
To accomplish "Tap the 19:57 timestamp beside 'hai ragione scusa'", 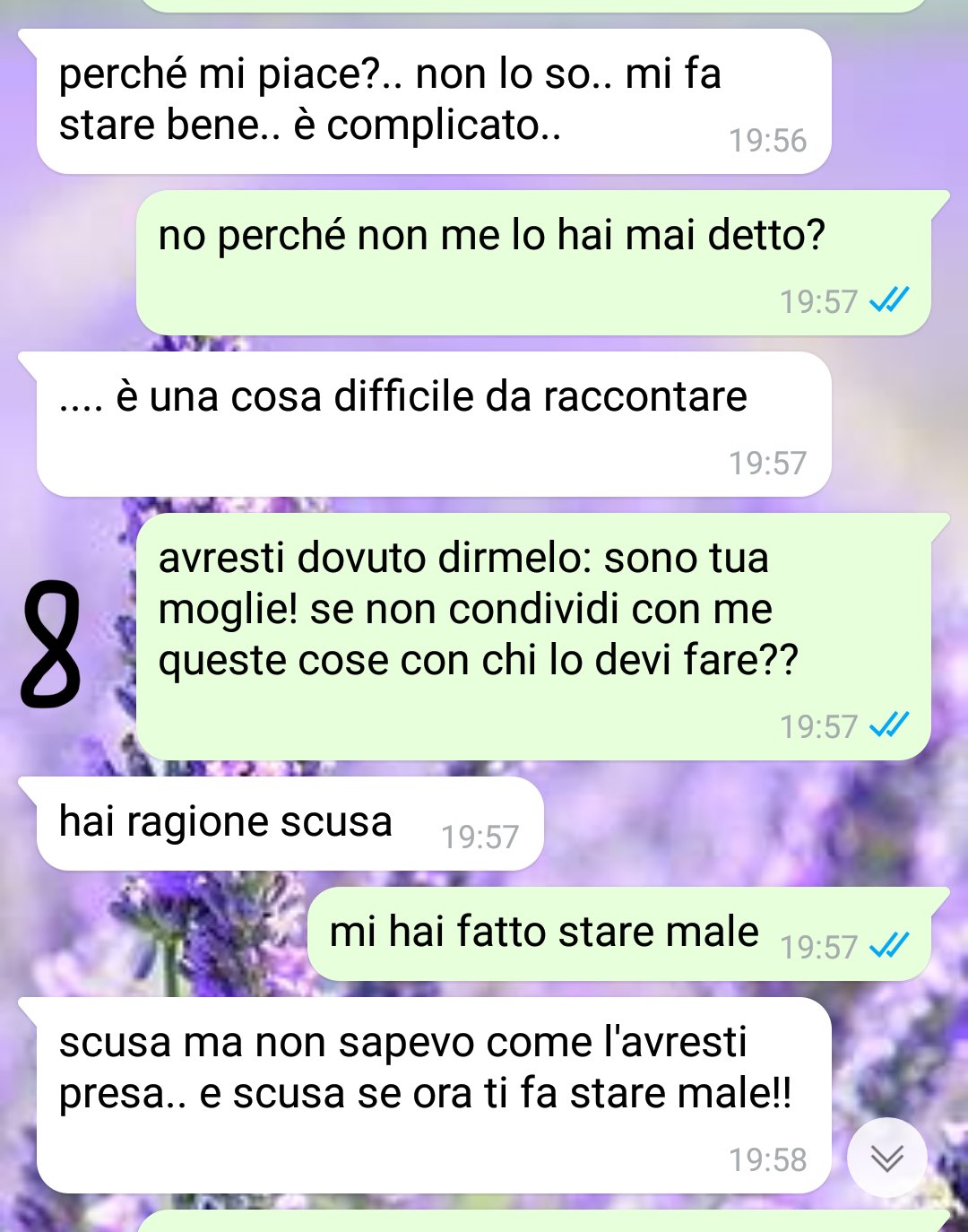I will click(480, 837).
